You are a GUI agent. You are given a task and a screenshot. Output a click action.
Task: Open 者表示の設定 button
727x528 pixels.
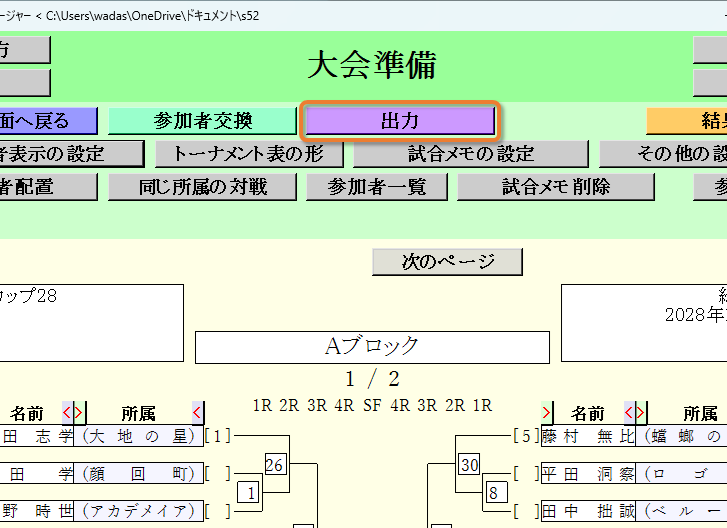click(70, 154)
